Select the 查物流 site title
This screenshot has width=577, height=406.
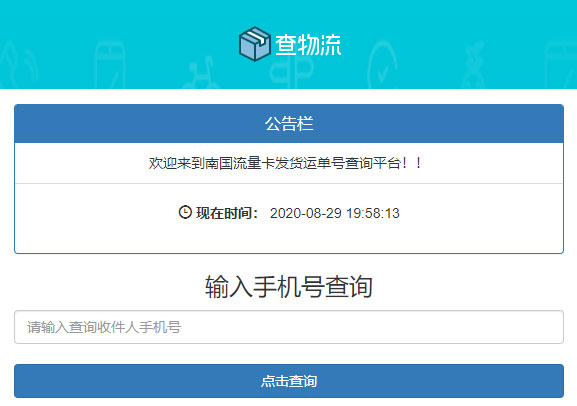[308, 45]
